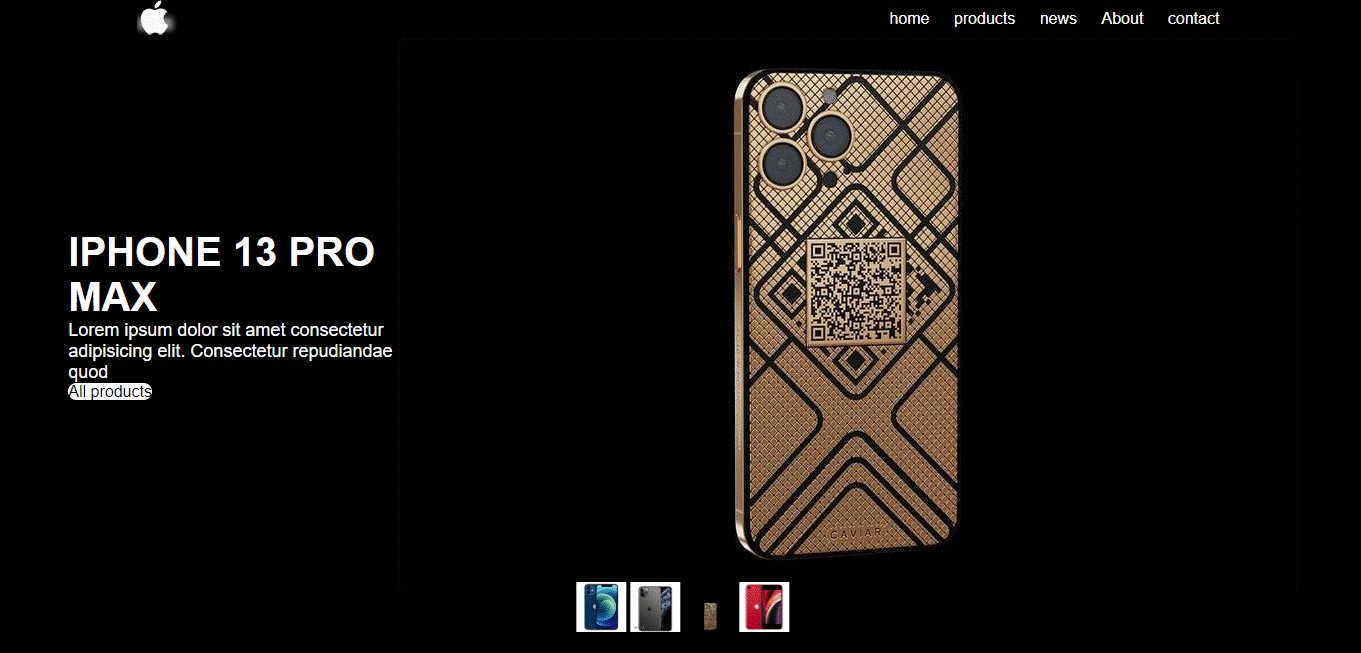Click the lower-left camera lens on the phone
This screenshot has width=1361, height=653.
click(783, 162)
